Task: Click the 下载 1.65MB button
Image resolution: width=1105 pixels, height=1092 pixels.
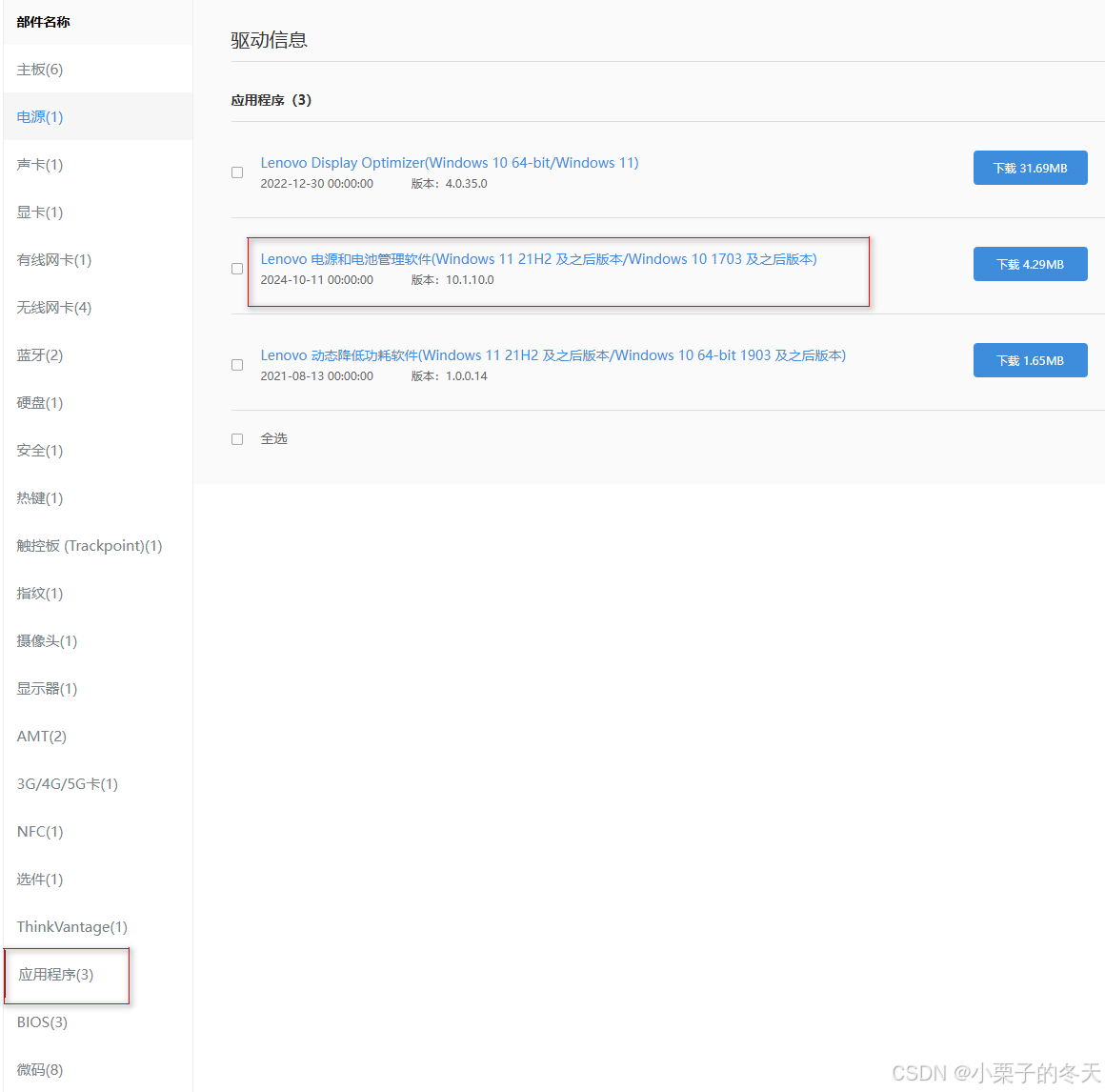Action: [x=1031, y=360]
